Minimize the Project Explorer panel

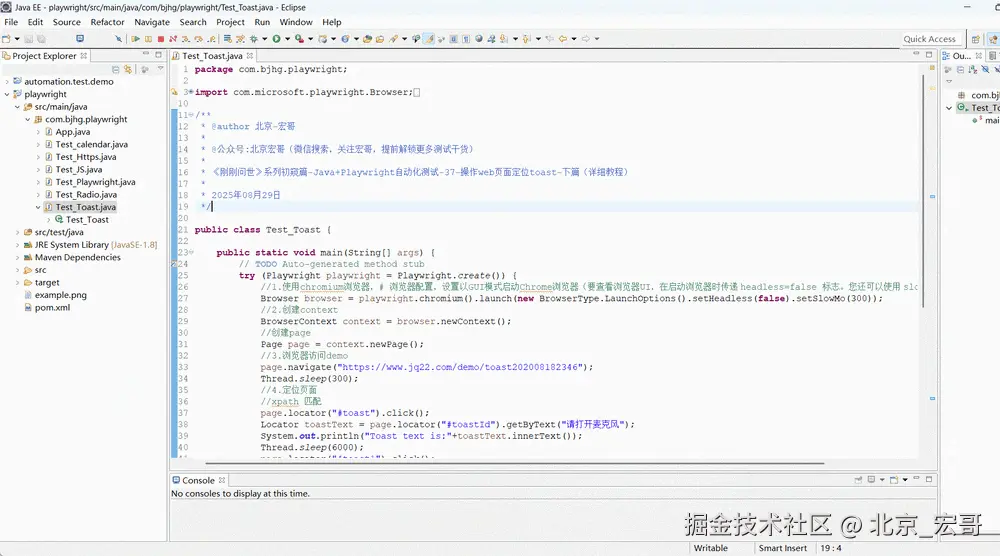pyautogui.click(x=146, y=55)
